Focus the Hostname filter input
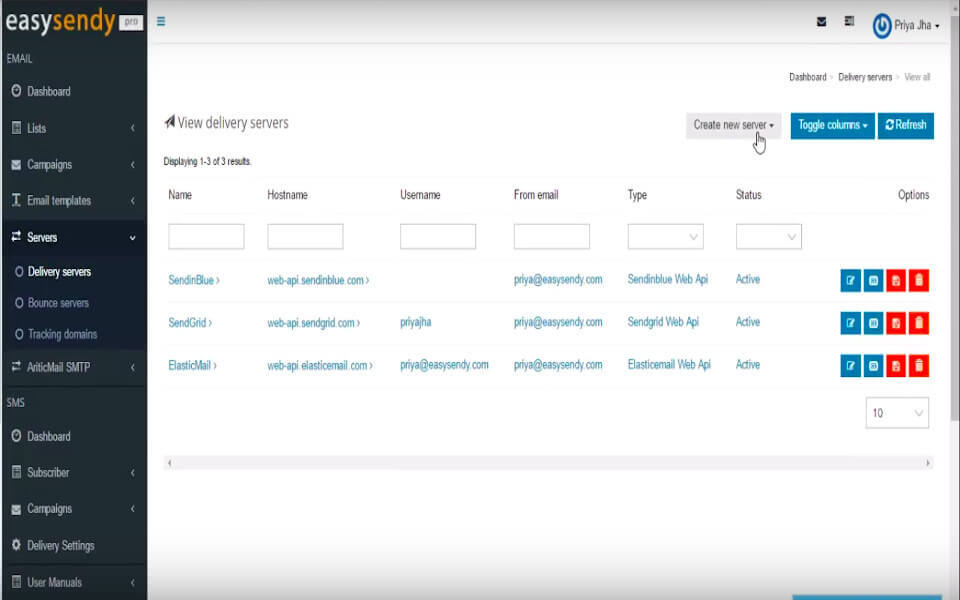The image size is (960, 600). pos(305,237)
